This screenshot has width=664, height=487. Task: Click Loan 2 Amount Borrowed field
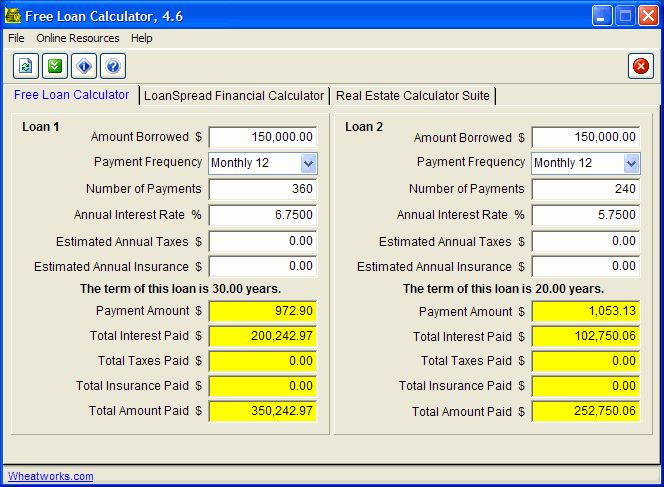[586, 137]
